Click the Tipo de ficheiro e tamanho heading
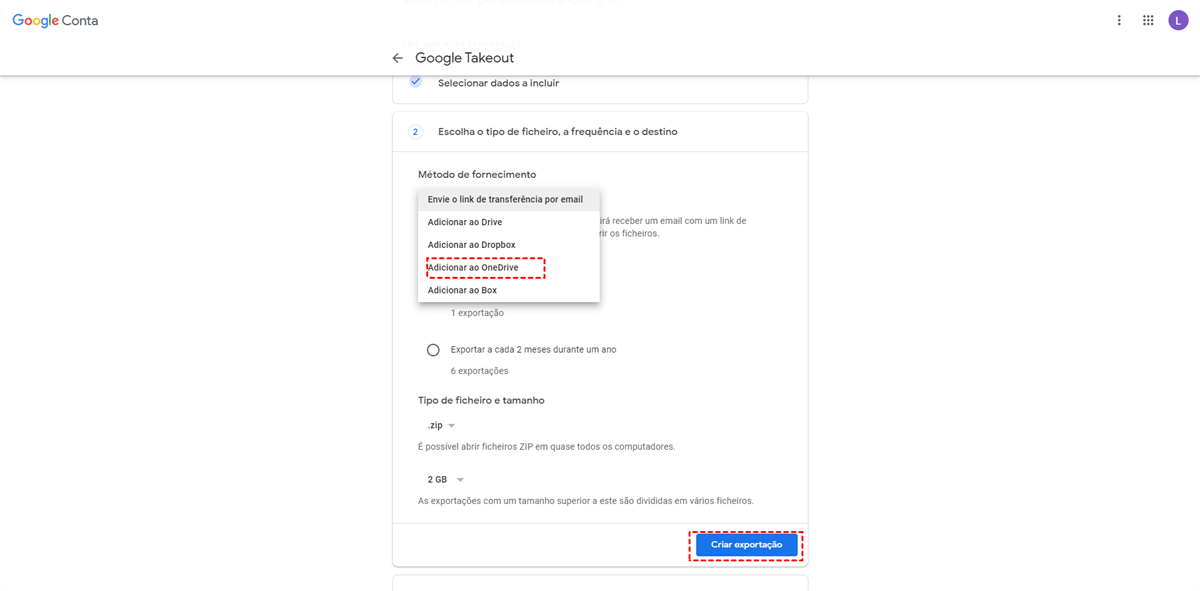This screenshot has width=1200, height=591. [x=481, y=400]
